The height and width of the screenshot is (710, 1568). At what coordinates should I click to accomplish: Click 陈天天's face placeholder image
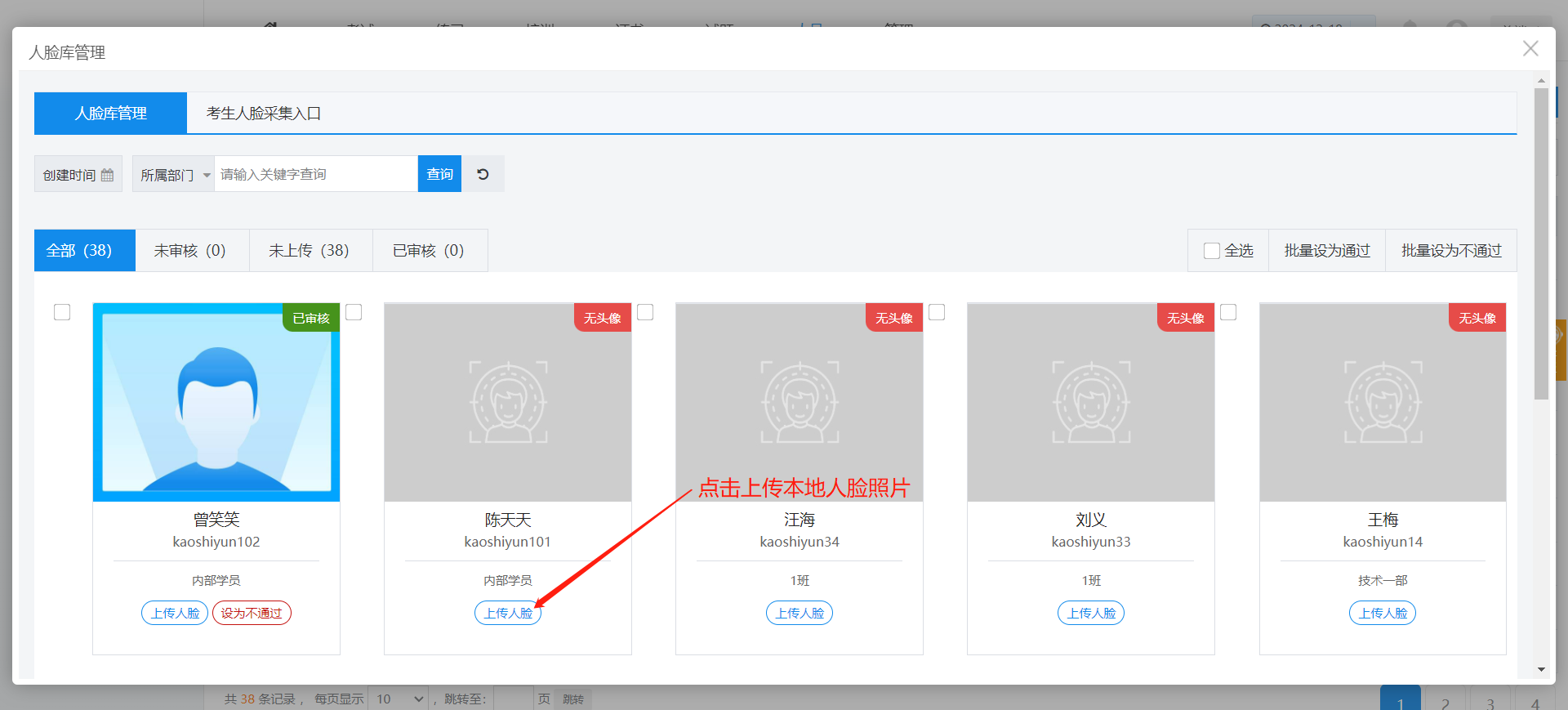pos(508,402)
